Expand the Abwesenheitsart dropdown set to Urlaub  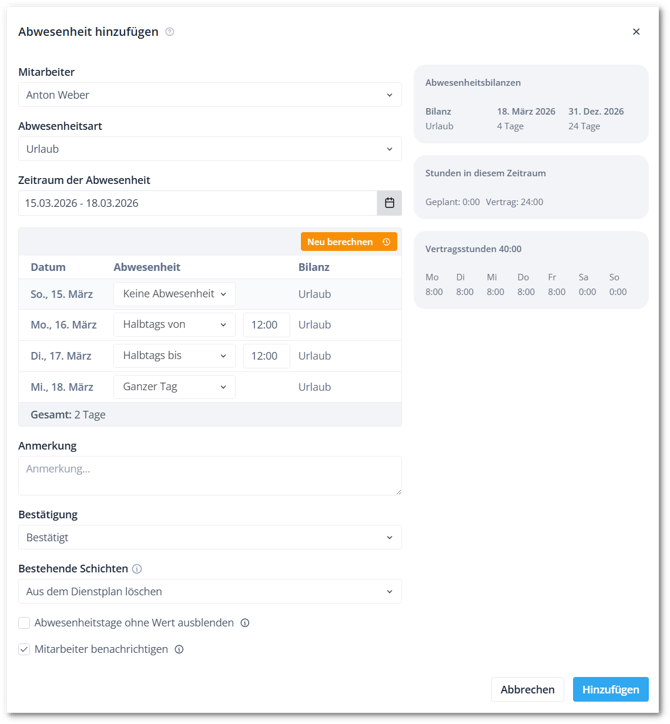pos(210,149)
